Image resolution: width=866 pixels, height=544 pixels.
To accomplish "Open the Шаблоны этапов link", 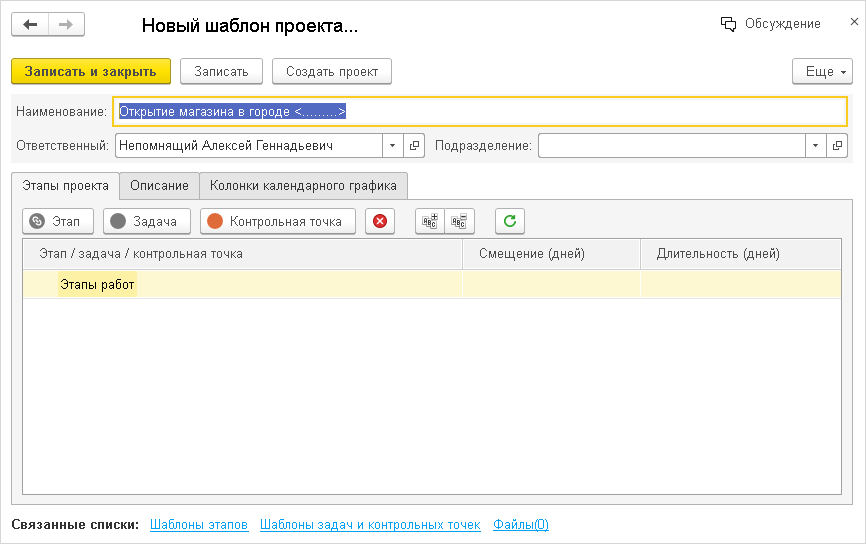I will coord(199,525).
